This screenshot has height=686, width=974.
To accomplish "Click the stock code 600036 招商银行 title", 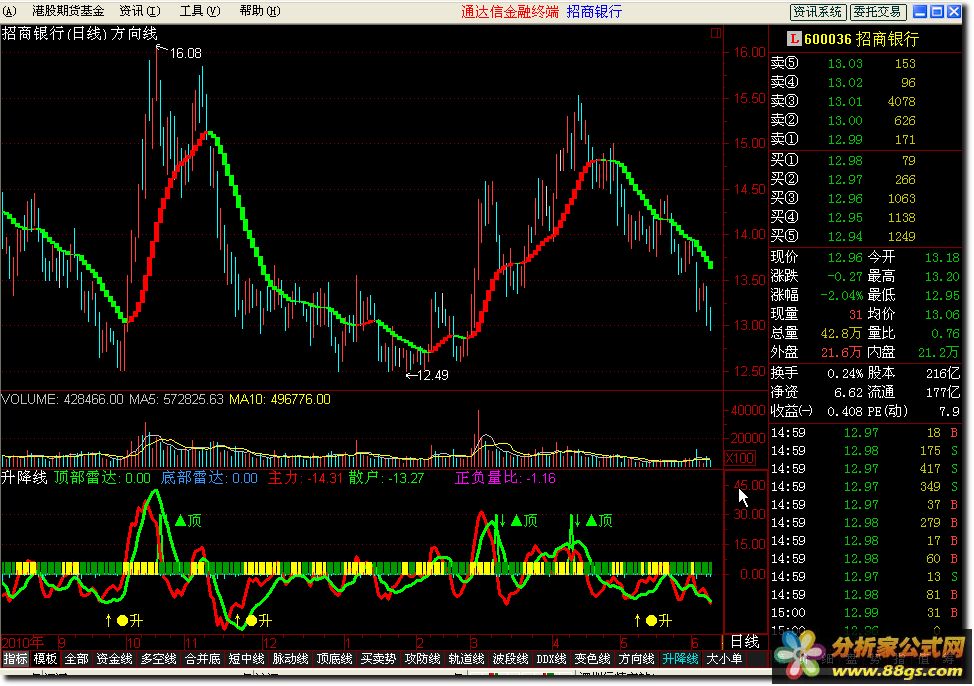I will (861, 39).
